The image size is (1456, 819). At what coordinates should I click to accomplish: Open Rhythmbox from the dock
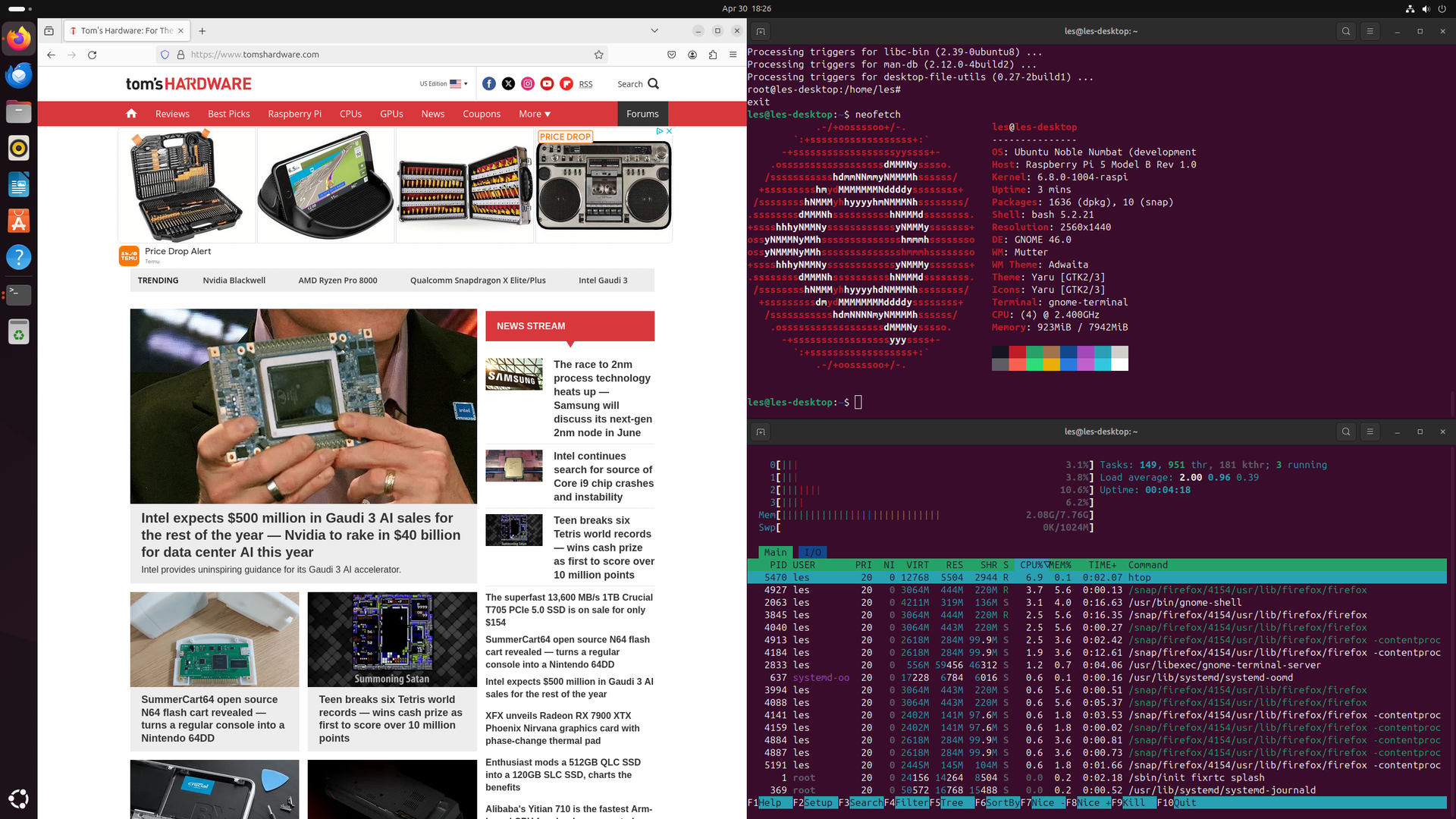(x=18, y=148)
